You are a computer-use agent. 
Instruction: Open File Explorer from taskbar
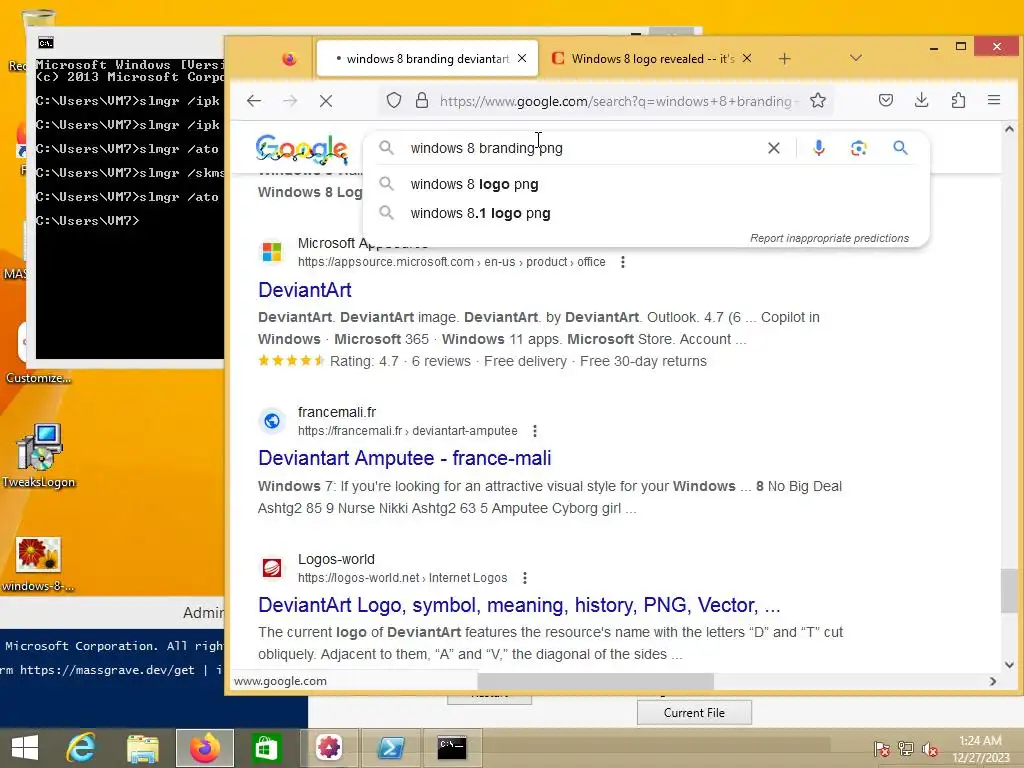142,748
